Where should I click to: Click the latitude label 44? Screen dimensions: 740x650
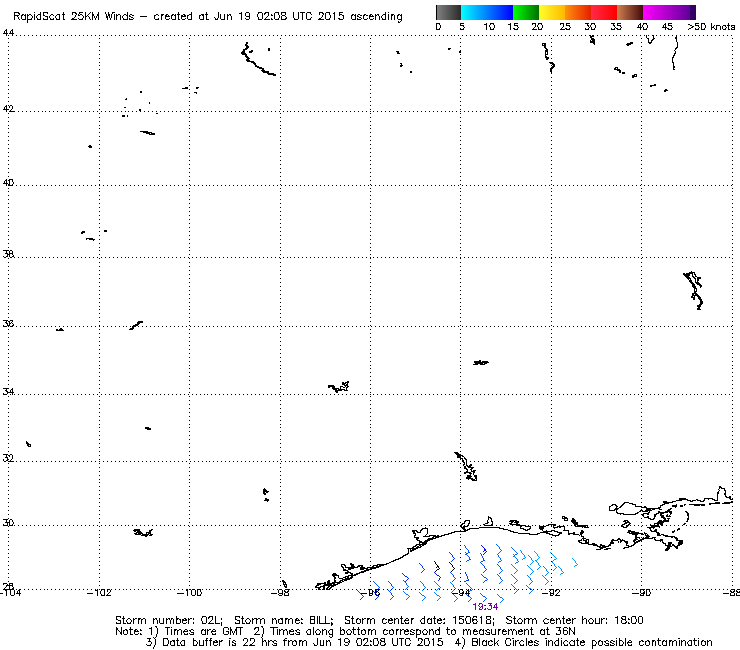(8, 33)
